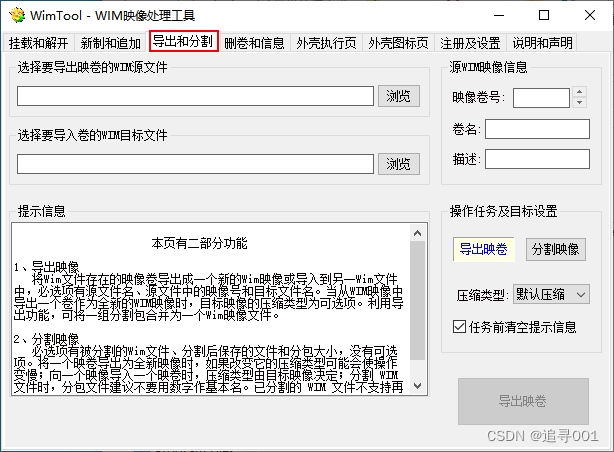This screenshot has height=452, width=614.
Task: Click the 映像卷号 number field
Action: [541, 98]
